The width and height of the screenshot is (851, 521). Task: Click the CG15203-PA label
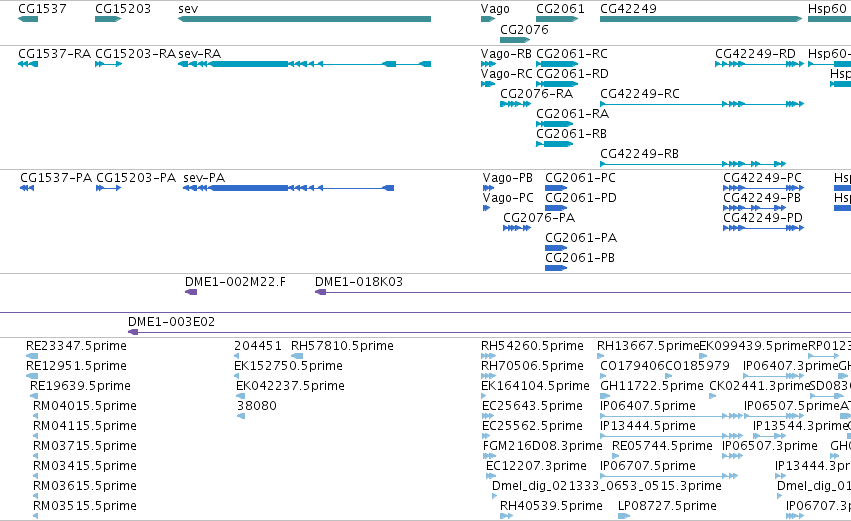click(136, 178)
